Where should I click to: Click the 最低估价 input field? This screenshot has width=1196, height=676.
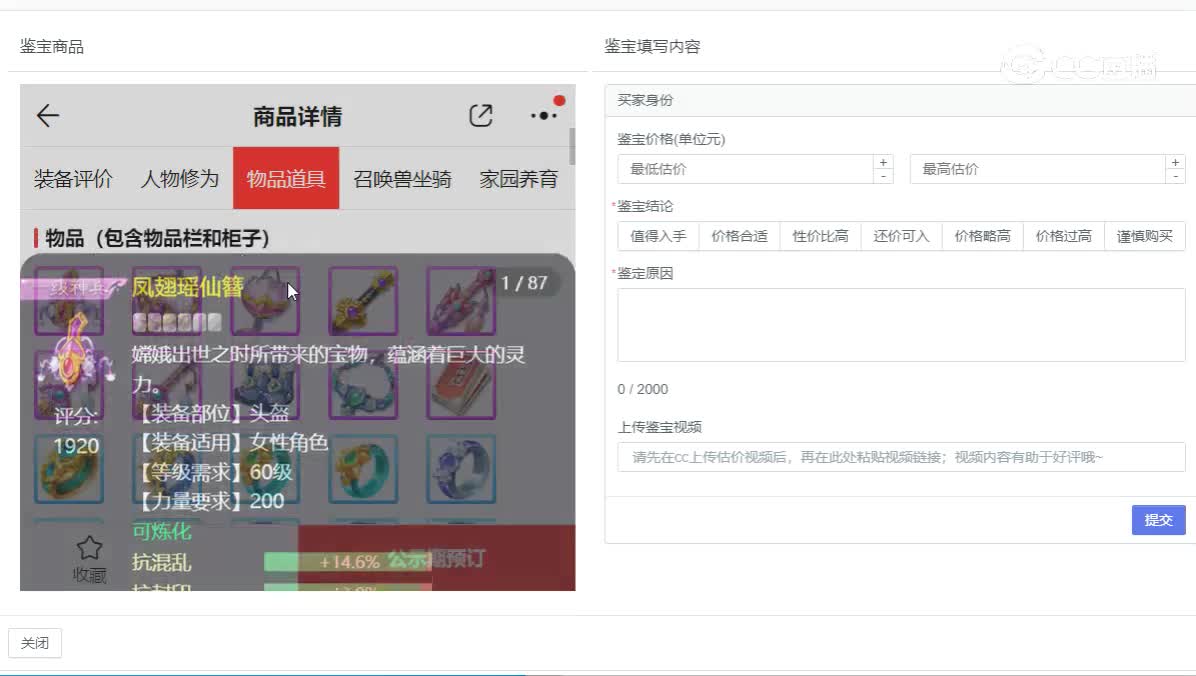(745, 169)
